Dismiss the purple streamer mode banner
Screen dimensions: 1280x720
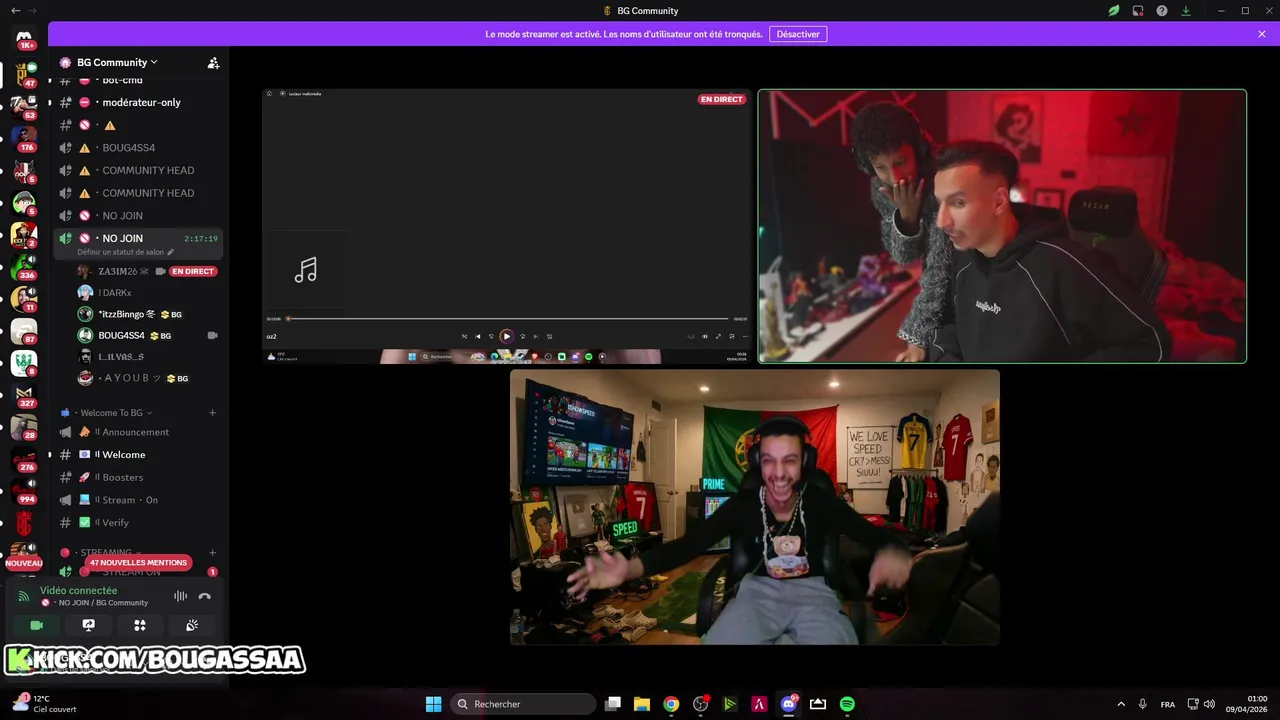pos(1262,34)
